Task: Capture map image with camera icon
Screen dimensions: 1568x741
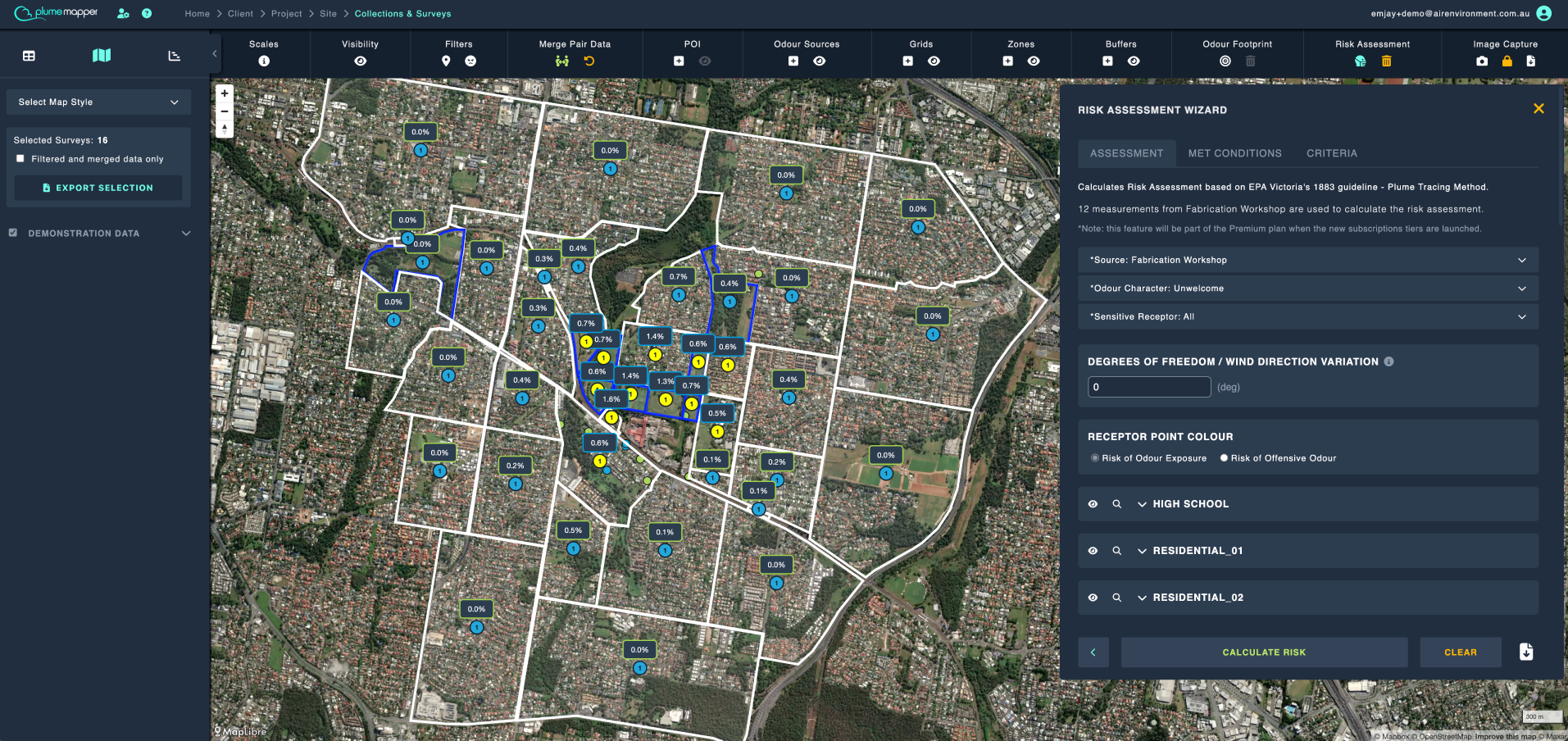Action: pyautogui.click(x=1481, y=61)
